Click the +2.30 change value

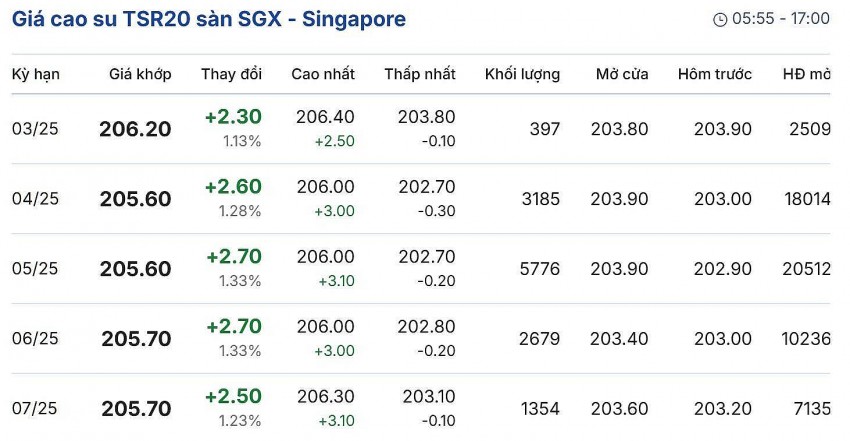(x=233, y=117)
